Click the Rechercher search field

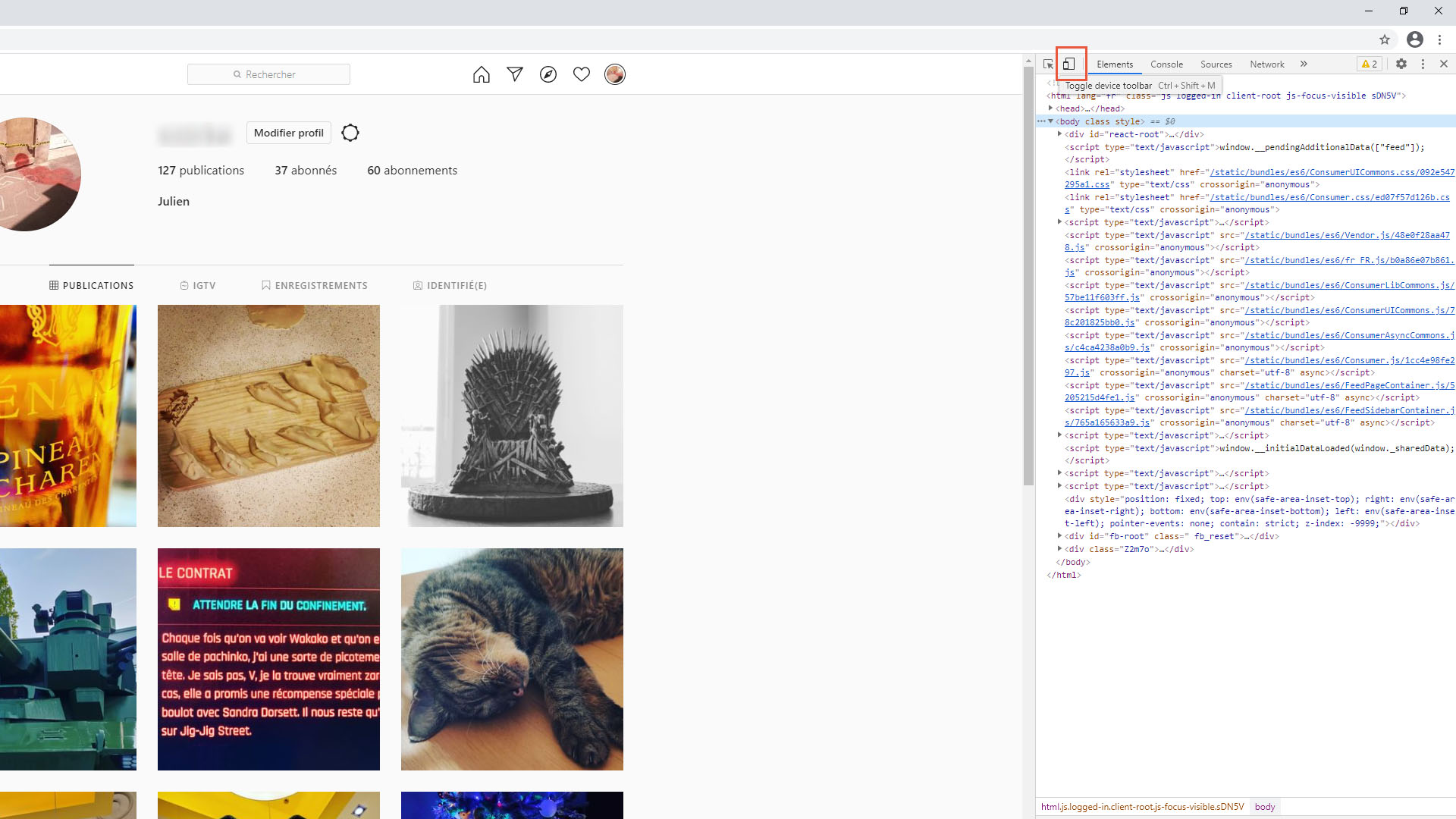click(x=268, y=74)
